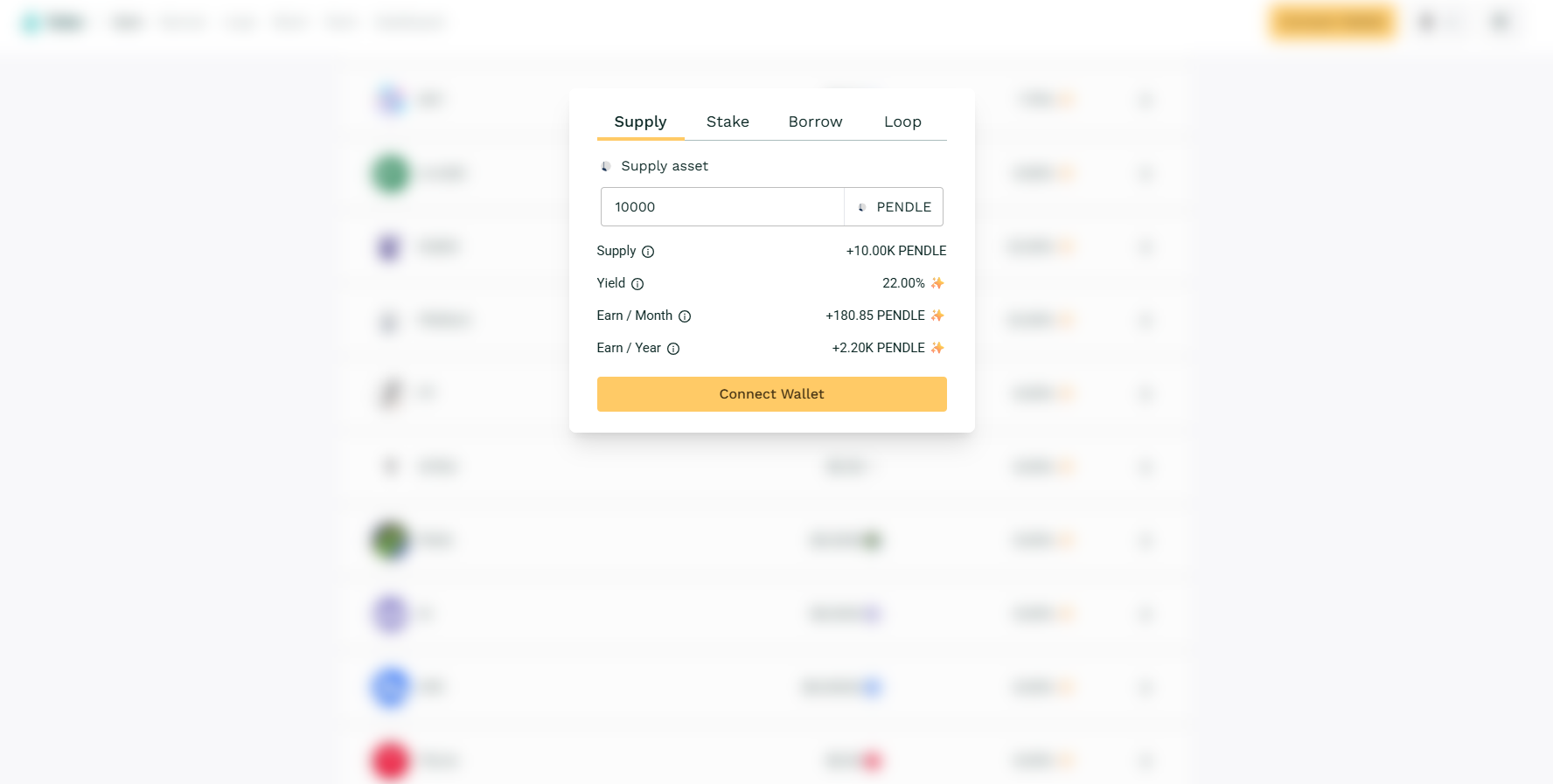Click the sparkle icon beside 22.00% yield
1553x784 pixels.
click(x=937, y=283)
